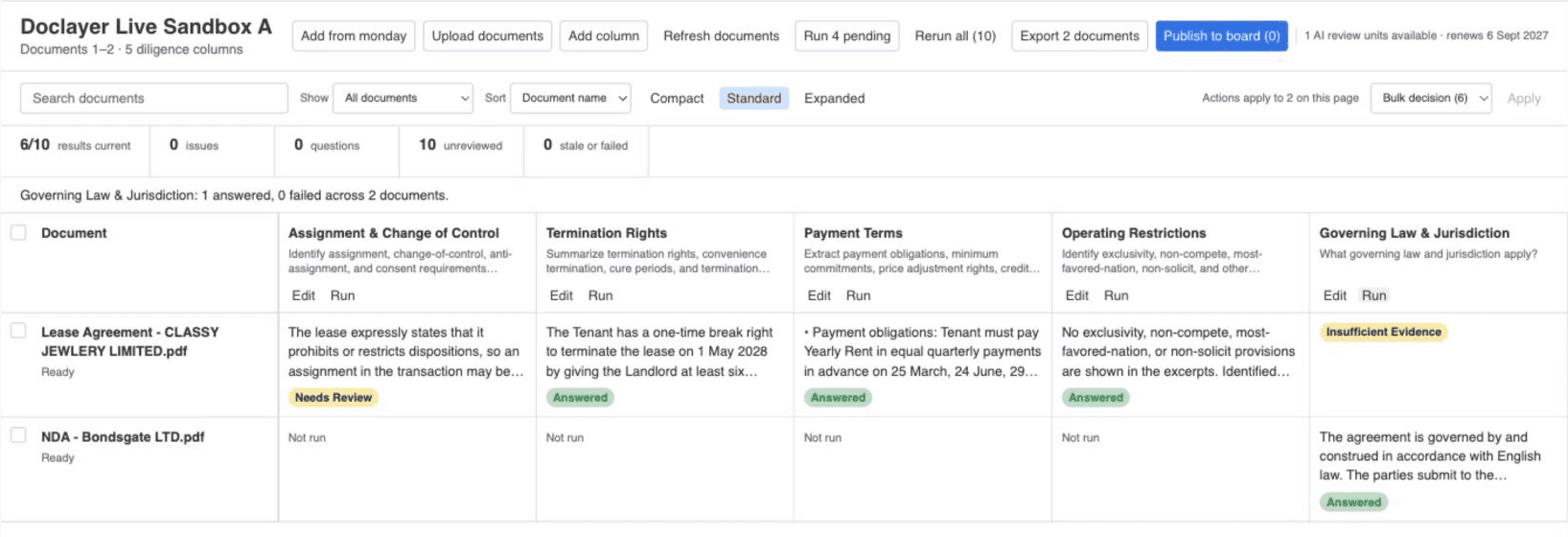Open lease Operating Restrictions cell 'No exclusivity'
1568x537 pixels.
click(x=1178, y=352)
